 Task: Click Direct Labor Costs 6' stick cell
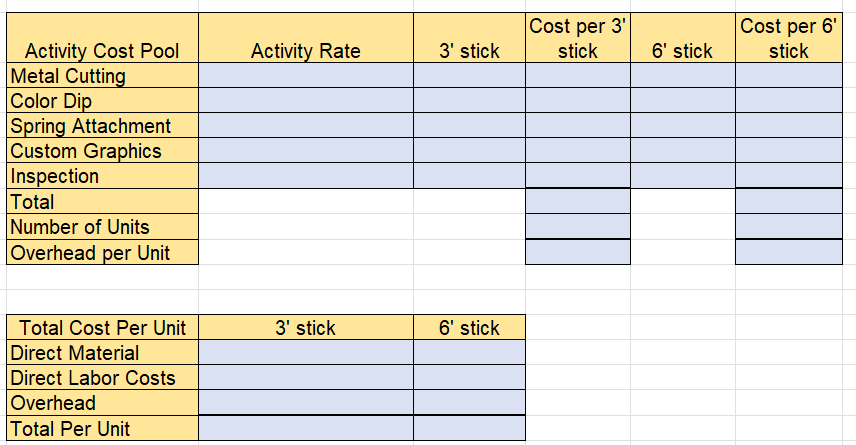tap(469, 377)
